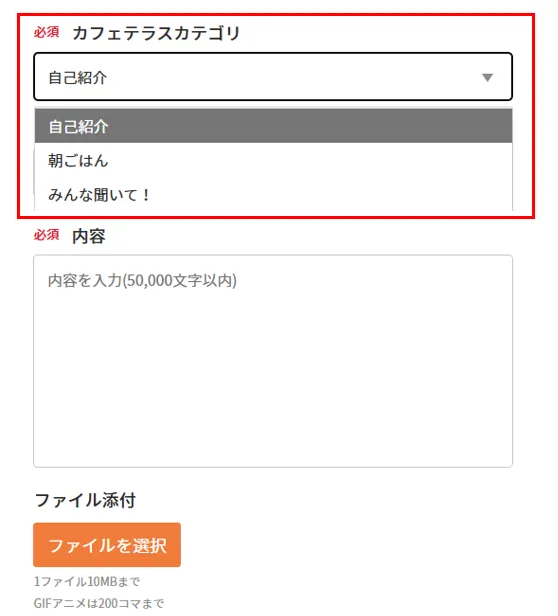The width and height of the screenshot is (558, 616).
Task: Click the red 必須 badge beside 内容
Action: pos(46,235)
